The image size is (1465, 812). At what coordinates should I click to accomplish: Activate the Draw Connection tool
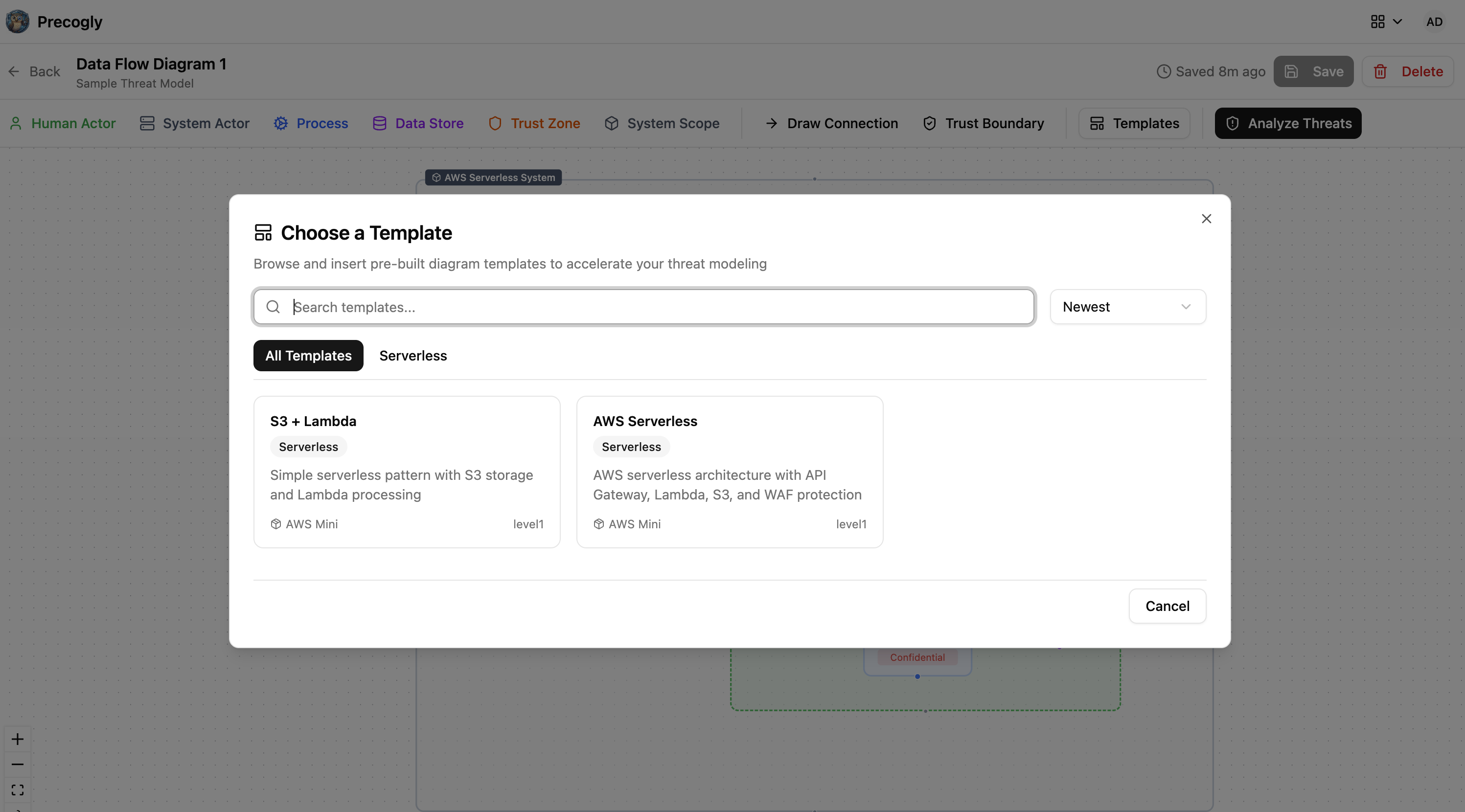(830, 123)
